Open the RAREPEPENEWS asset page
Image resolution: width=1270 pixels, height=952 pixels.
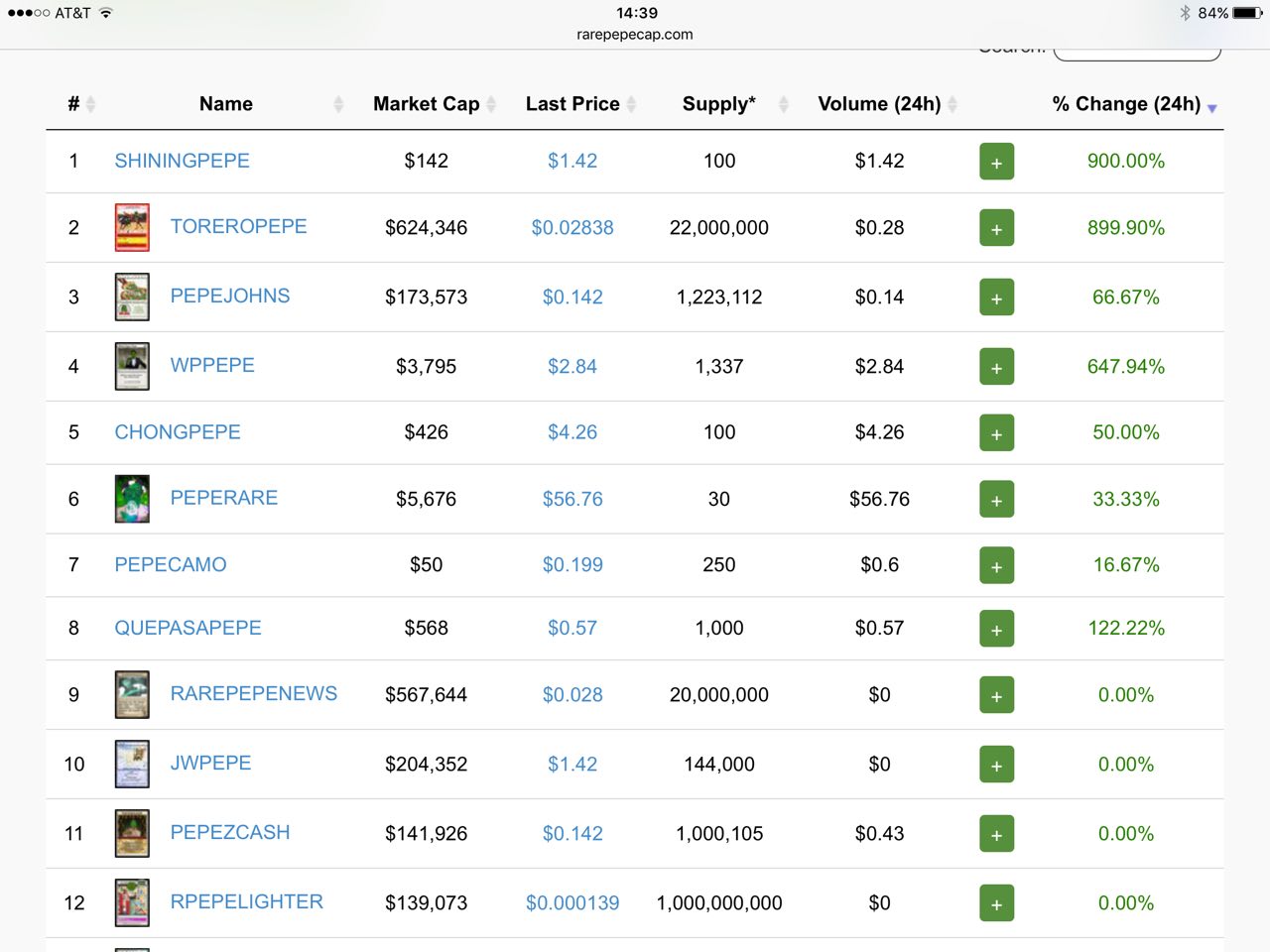(253, 693)
